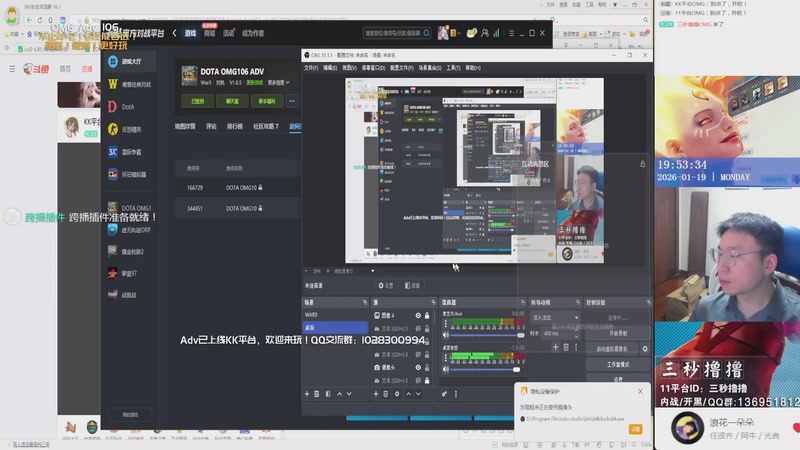Move selected source up in Sources toolbar

point(408,394)
